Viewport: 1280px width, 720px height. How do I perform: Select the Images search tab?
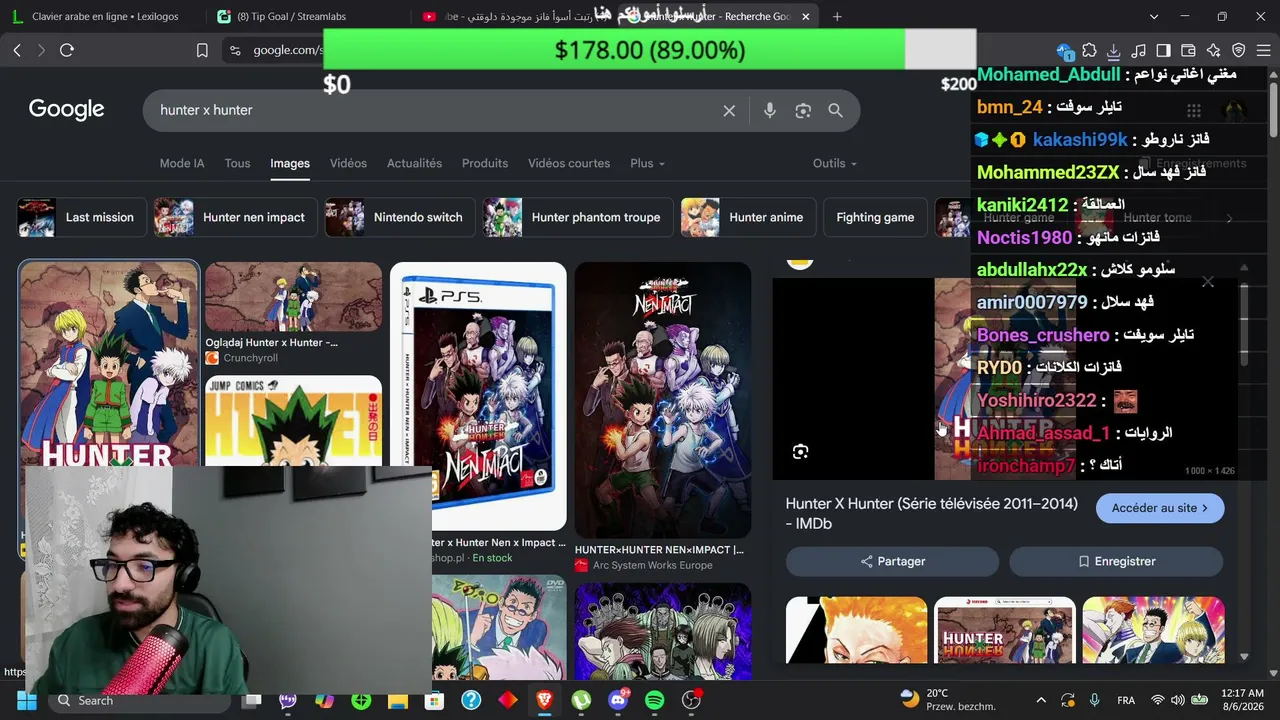pyautogui.click(x=290, y=163)
